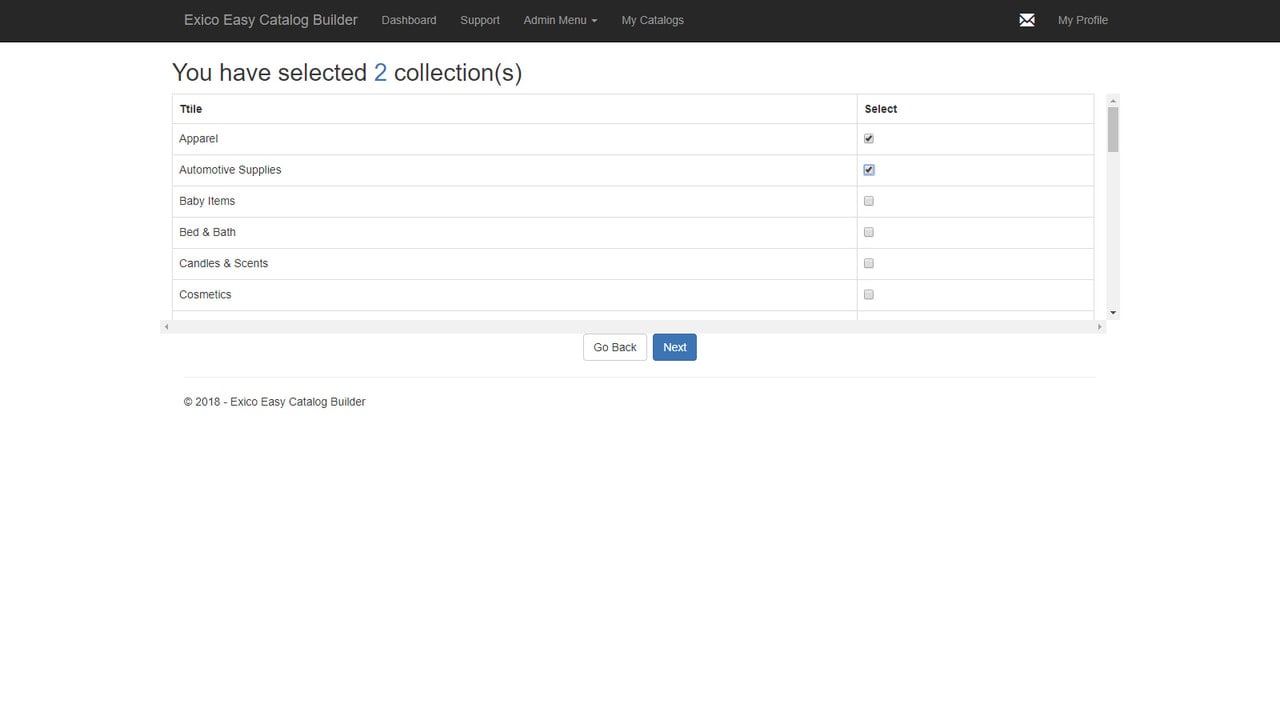1280x720 pixels.
Task: Click the Candles & Scents row title
Action: pos(224,263)
